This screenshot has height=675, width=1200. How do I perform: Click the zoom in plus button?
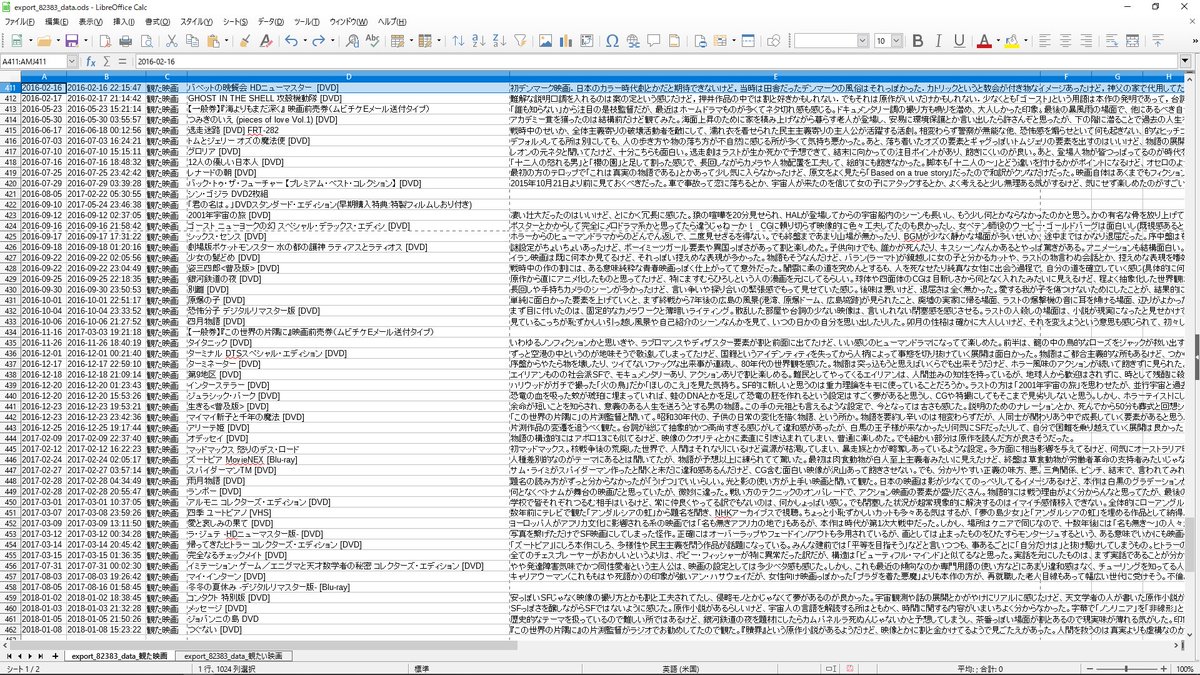pyautogui.click(x=1164, y=669)
